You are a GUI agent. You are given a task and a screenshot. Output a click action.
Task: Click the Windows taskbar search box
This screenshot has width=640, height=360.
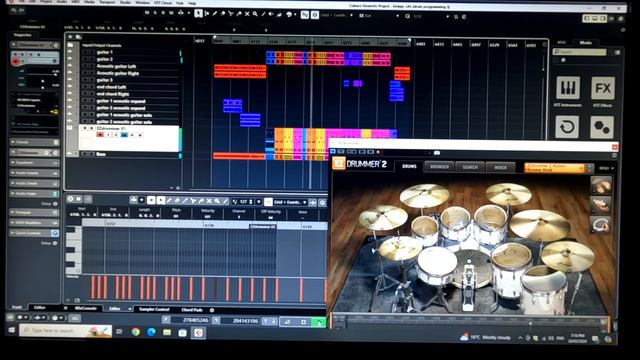click(66, 330)
